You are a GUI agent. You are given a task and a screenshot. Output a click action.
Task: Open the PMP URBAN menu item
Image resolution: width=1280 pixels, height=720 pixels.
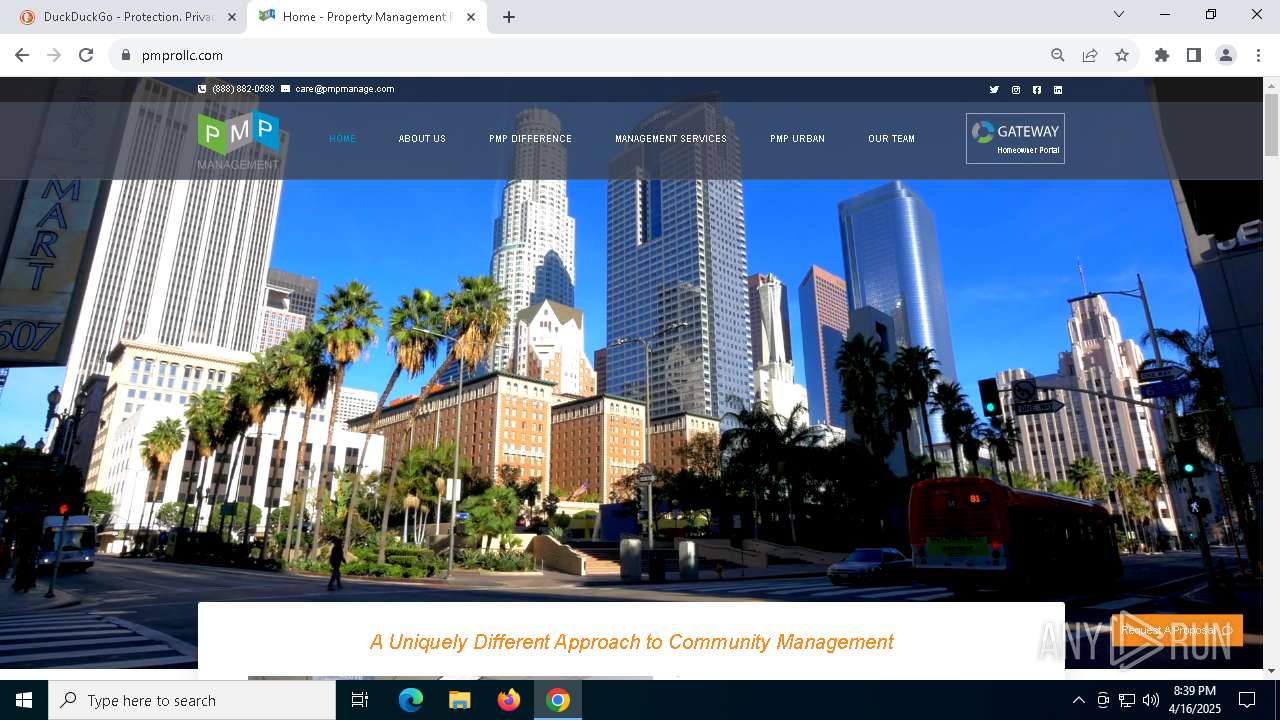(797, 139)
